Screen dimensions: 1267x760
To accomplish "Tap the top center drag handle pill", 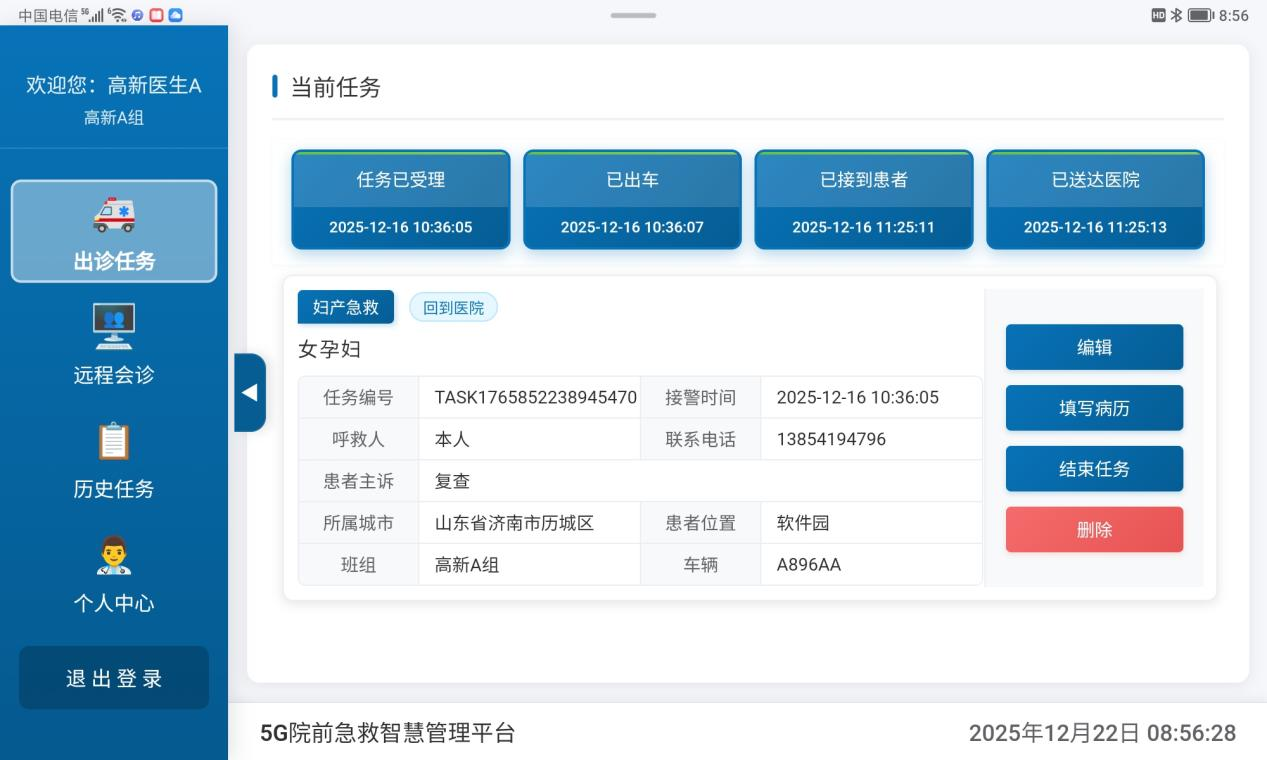I will 634,15.
